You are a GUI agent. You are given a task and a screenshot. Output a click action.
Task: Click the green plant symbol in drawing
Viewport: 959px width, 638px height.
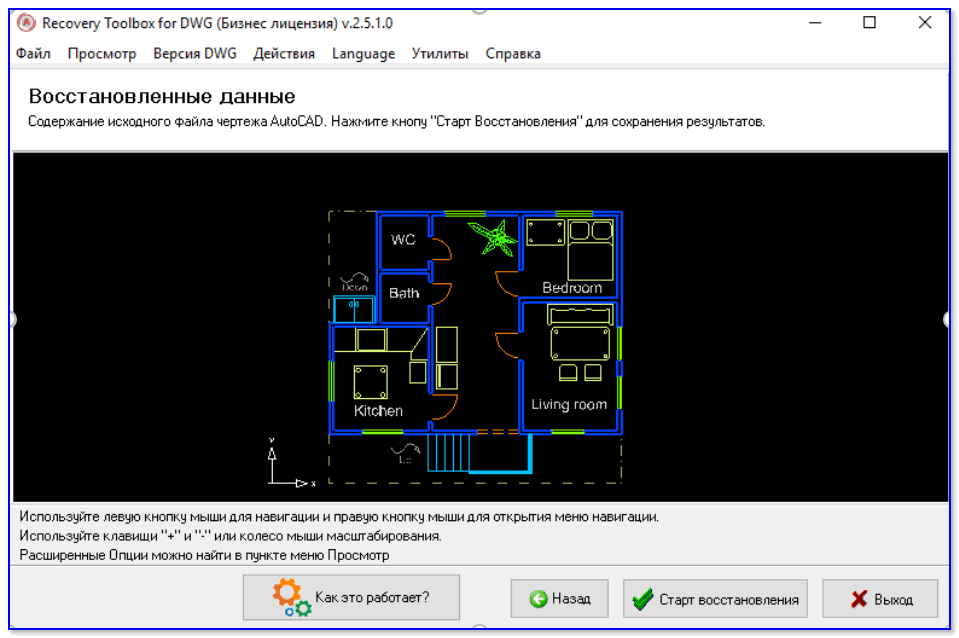tap(493, 237)
